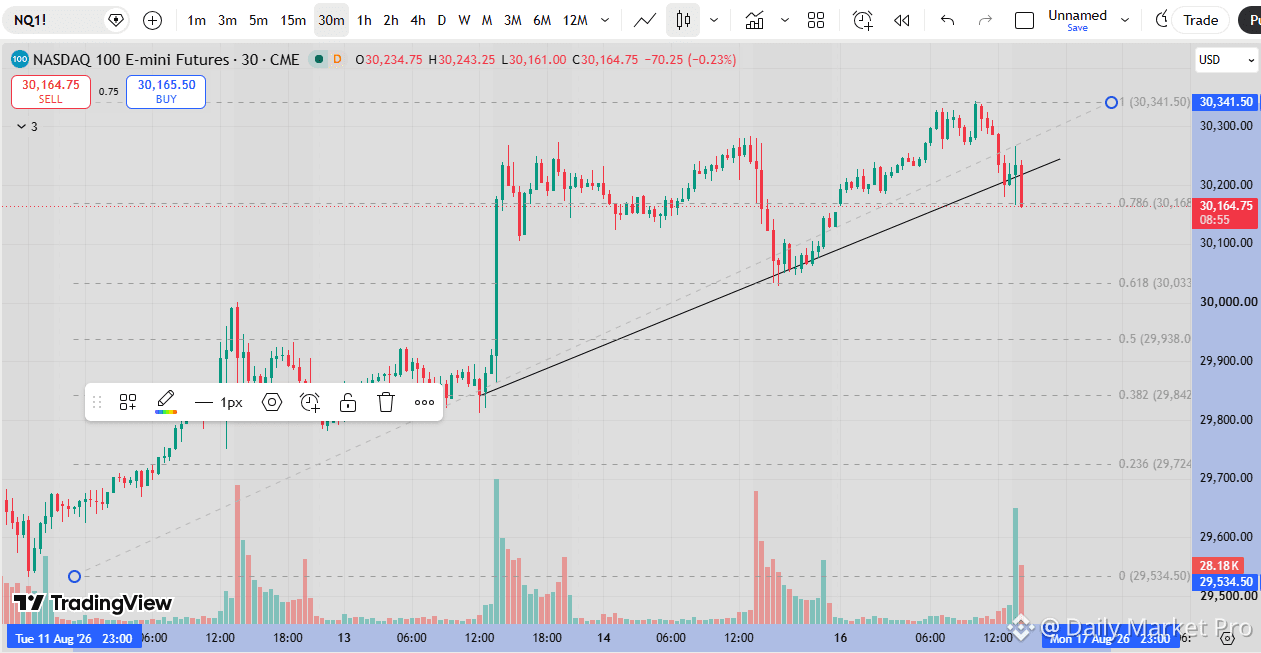Redo the chart action

[x=985, y=20]
